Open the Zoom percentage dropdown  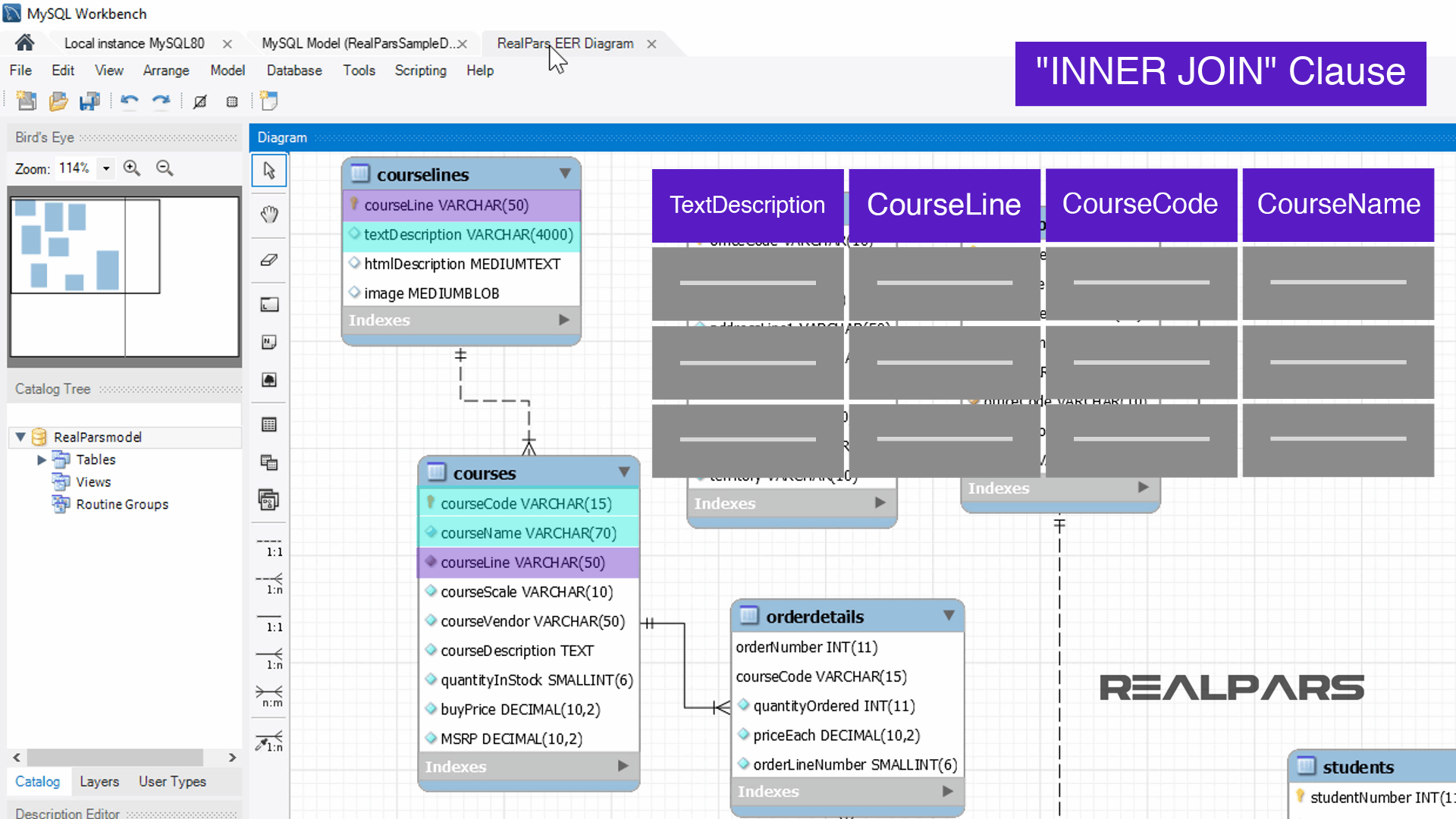[105, 168]
